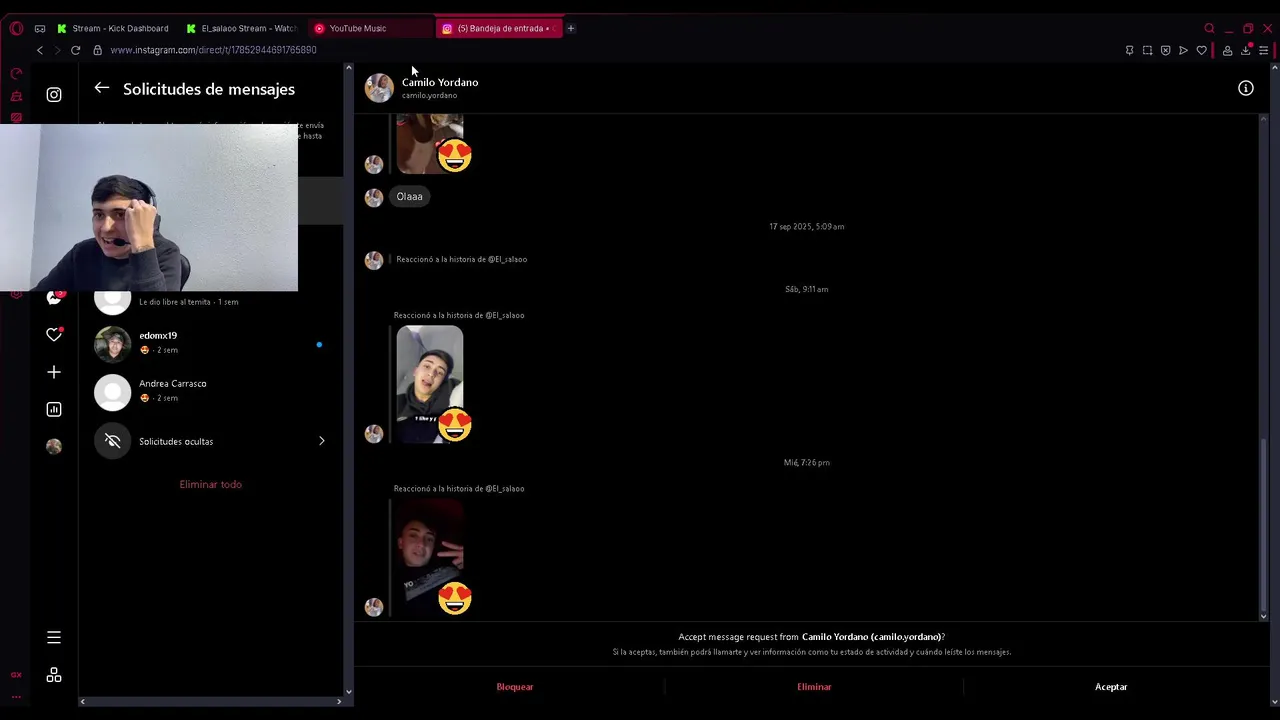Open Solicitudes ocultas hidden-eye icon
The image size is (1280, 720).
(x=113, y=441)
